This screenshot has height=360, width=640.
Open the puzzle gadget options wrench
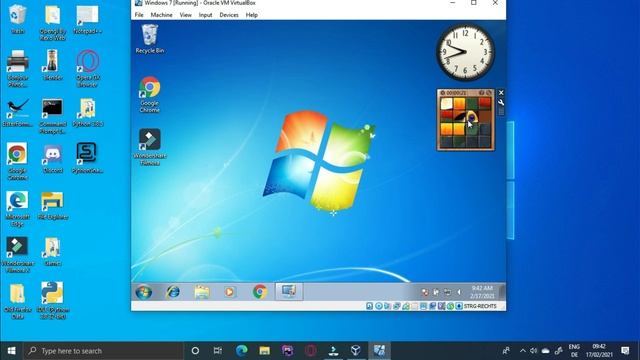click(x=501, y=102)
